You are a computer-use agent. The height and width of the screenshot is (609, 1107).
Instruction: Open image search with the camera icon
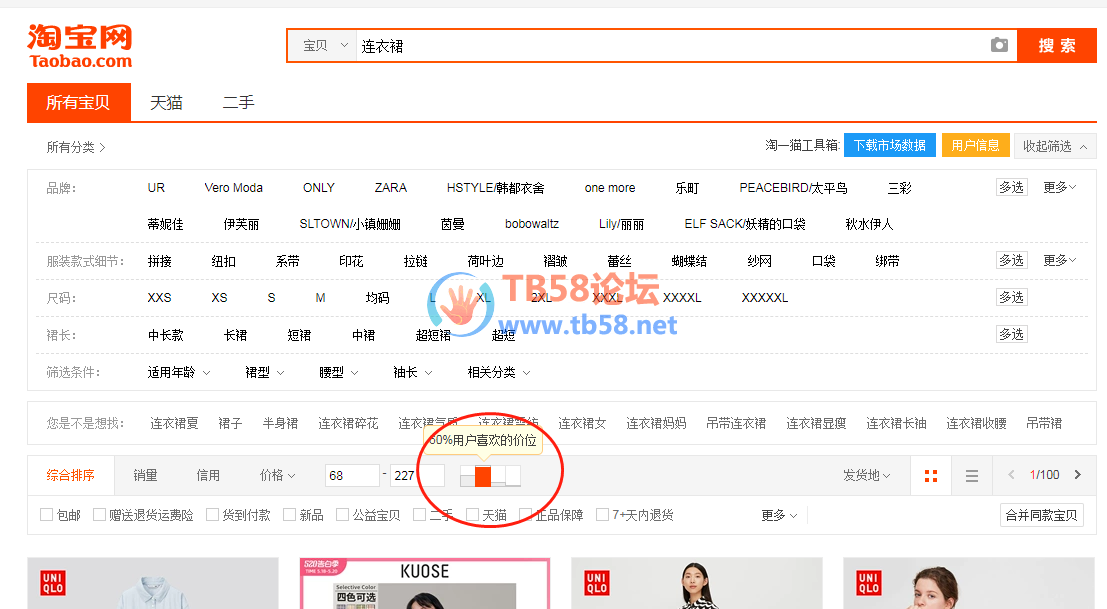point(999,45)
